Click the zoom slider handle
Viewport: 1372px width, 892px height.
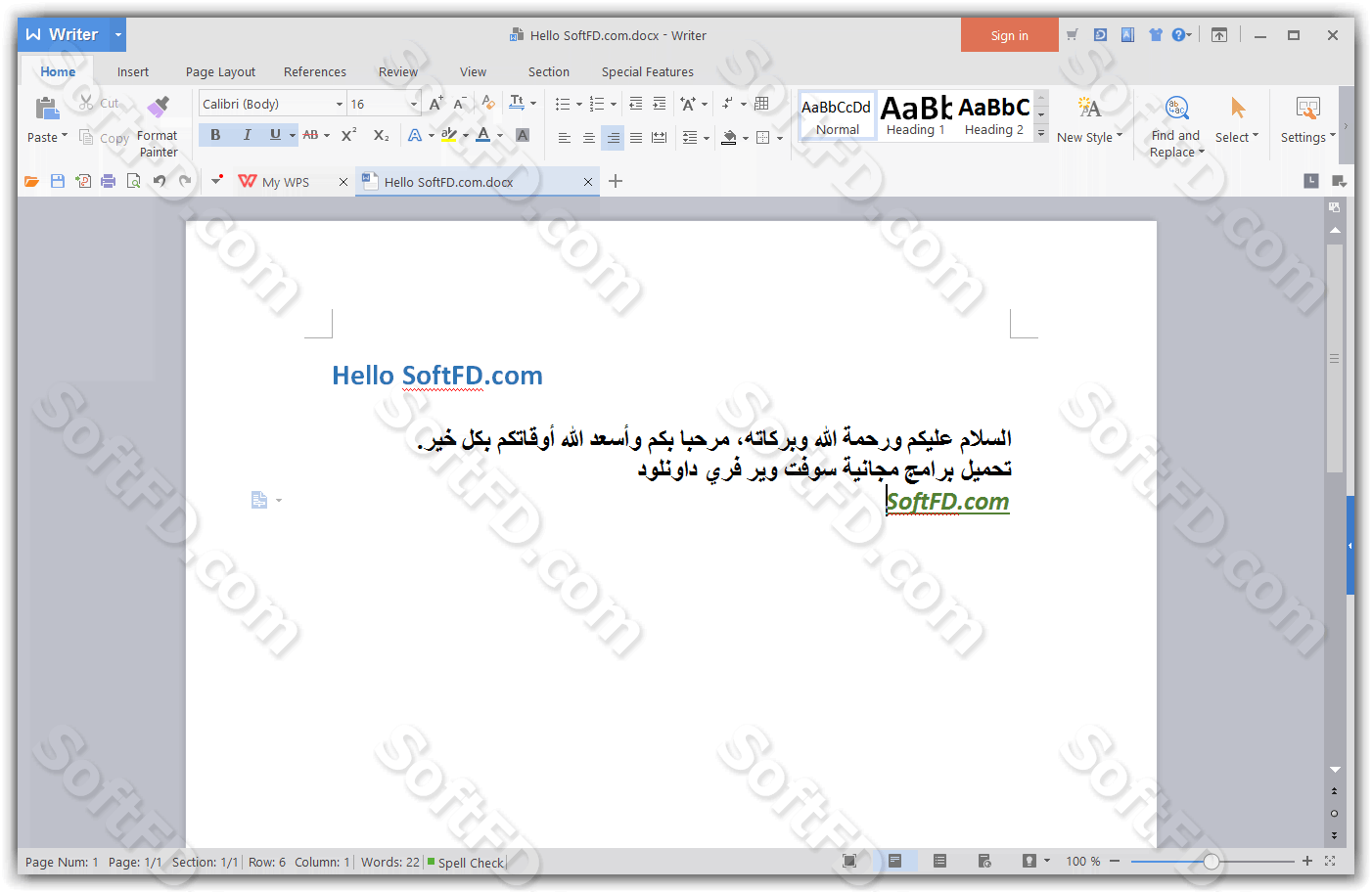(x=1212, y=861)
